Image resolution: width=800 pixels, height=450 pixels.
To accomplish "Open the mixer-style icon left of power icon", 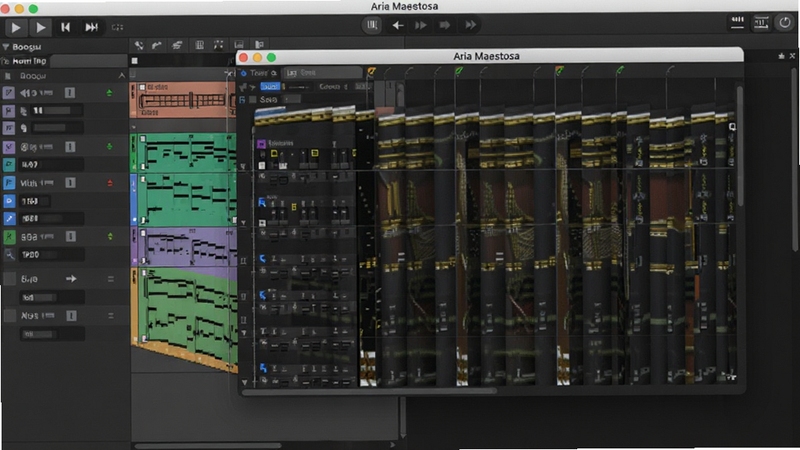I will [761, 22].
